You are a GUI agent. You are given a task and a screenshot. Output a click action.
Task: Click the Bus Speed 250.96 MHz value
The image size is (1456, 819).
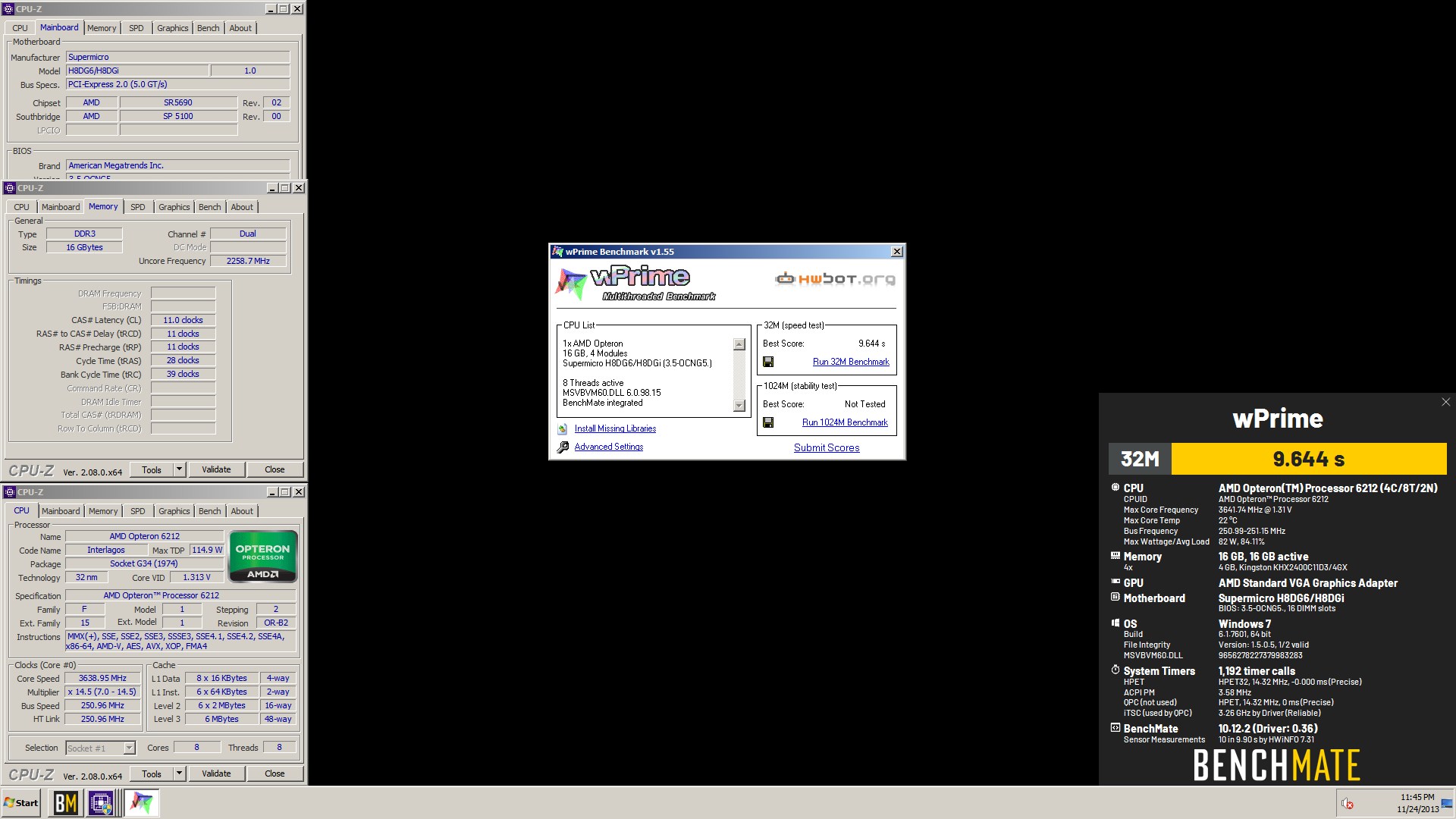click(102, 705)
